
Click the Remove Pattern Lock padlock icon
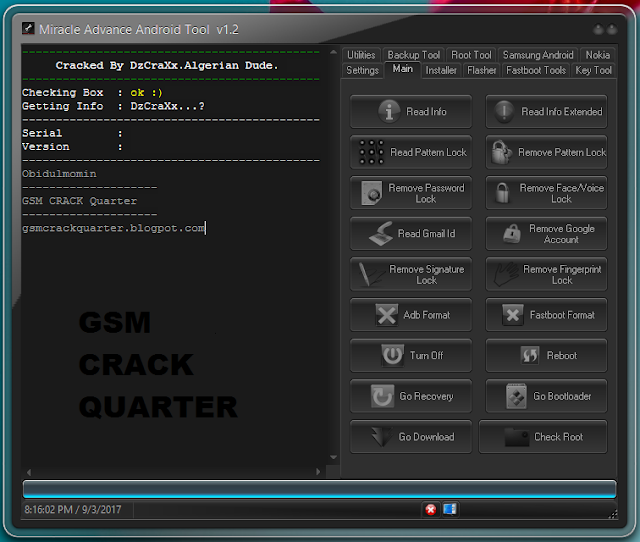[501, 152]
